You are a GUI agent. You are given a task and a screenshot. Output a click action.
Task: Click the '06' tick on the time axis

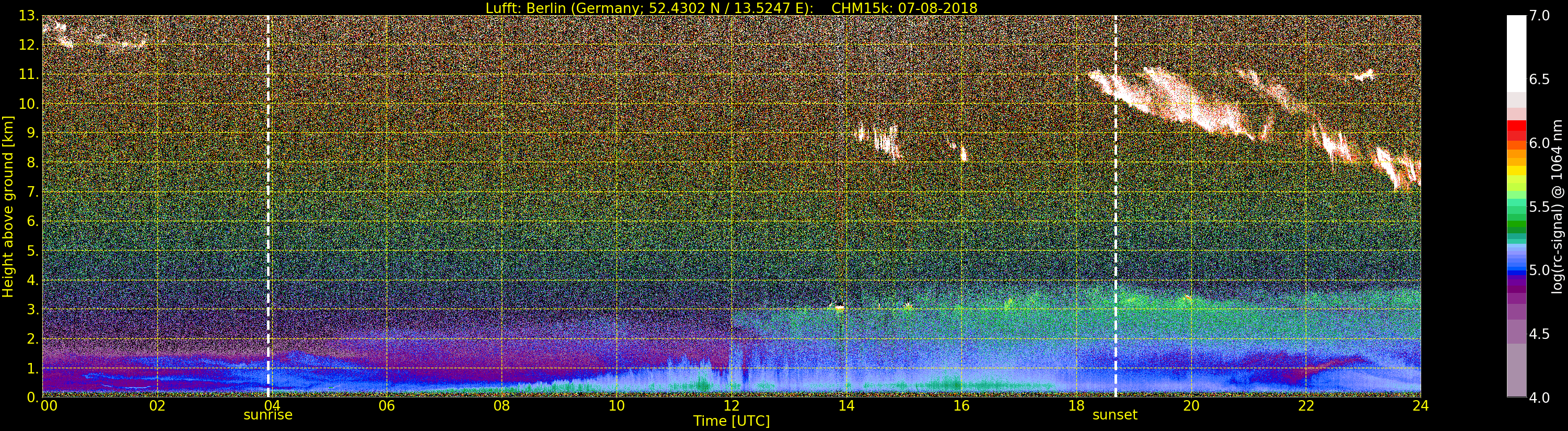387,406
